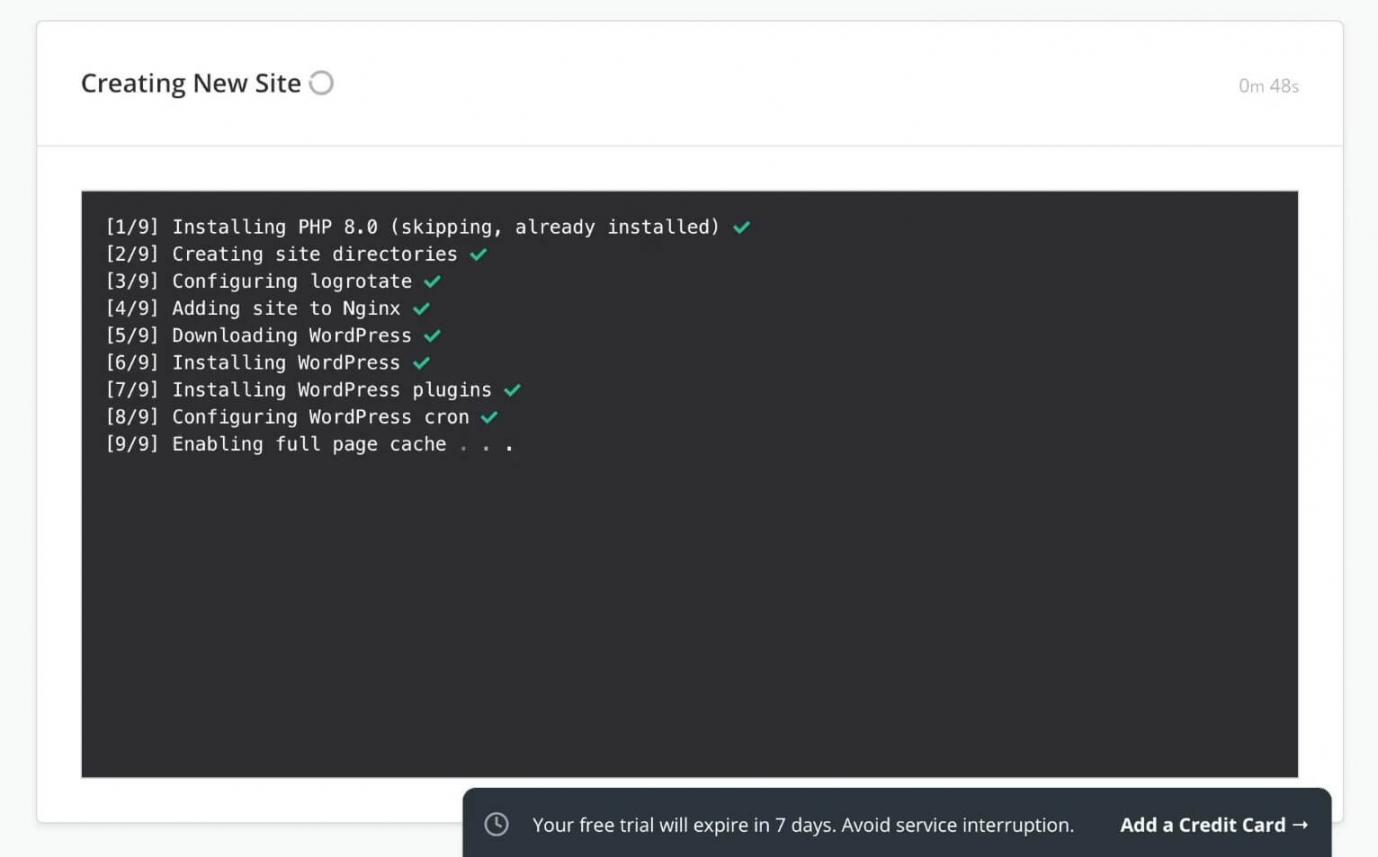Click checkmark after Configuring WordPress cron

(x=489, y=417)
